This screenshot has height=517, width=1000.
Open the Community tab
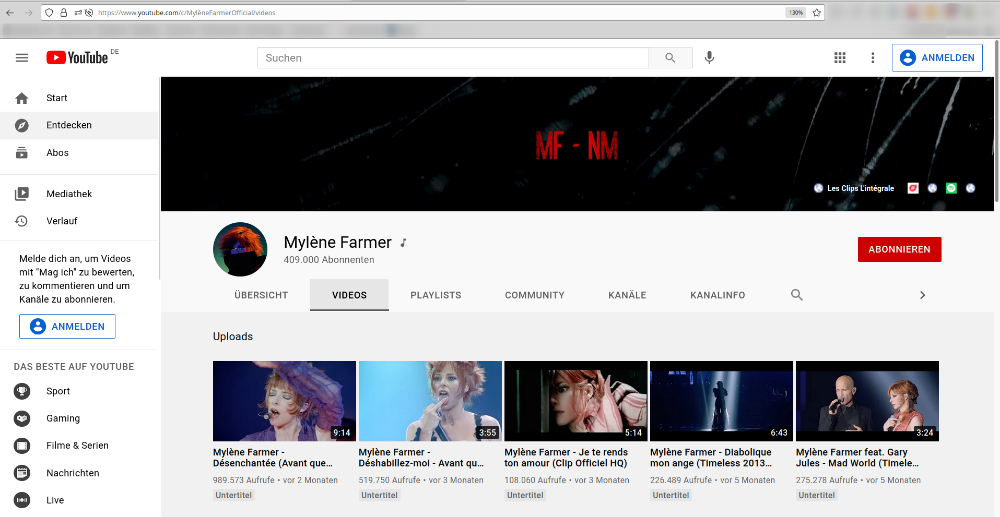[534, 295]
